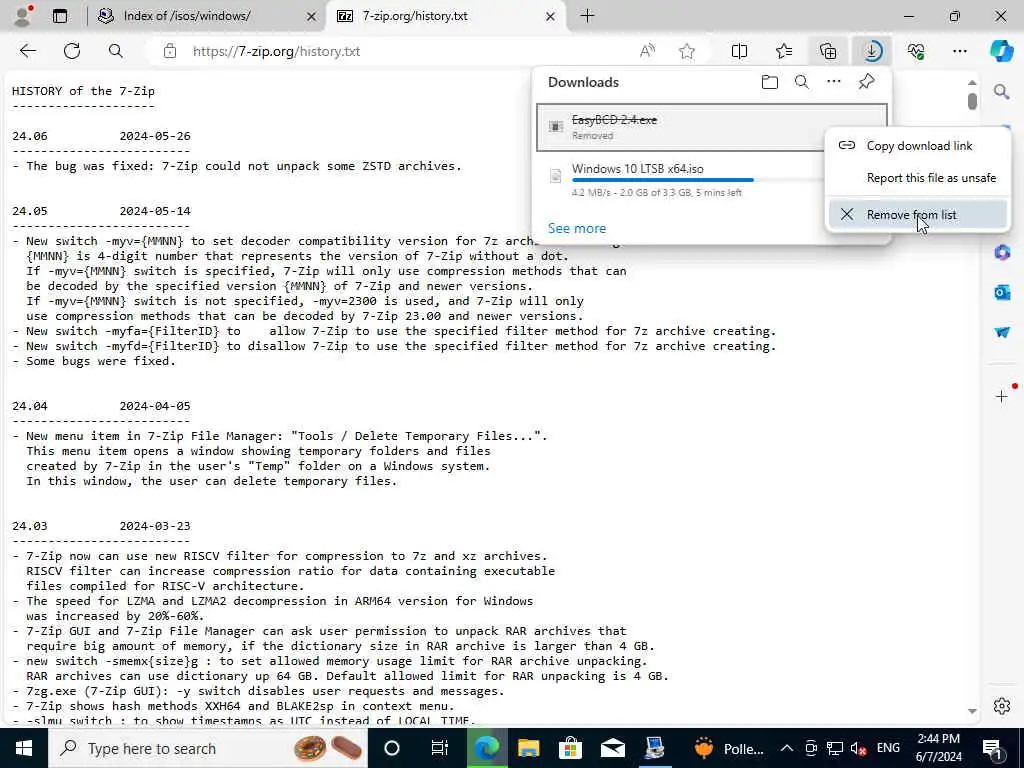Select Remove from list
Screen dimensions: 1024x768
(918, 214)
